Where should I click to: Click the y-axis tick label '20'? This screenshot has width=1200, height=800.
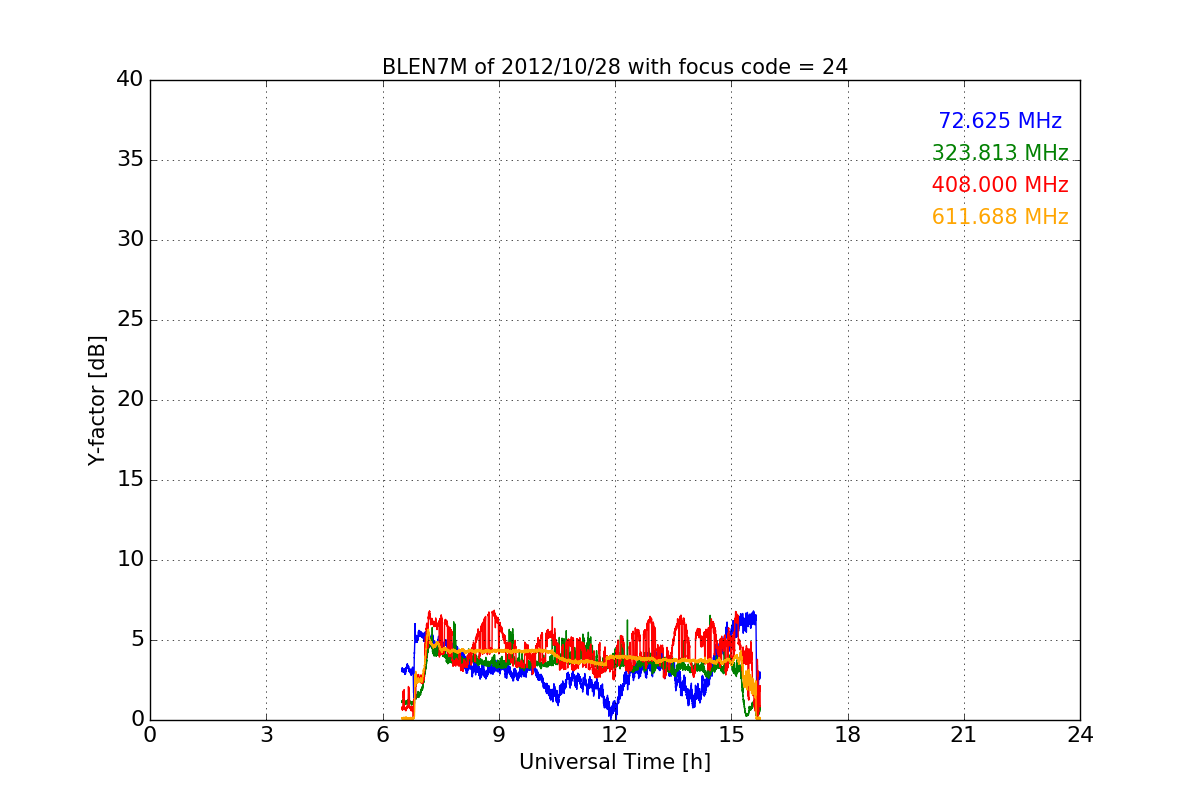tap(130, 400)
